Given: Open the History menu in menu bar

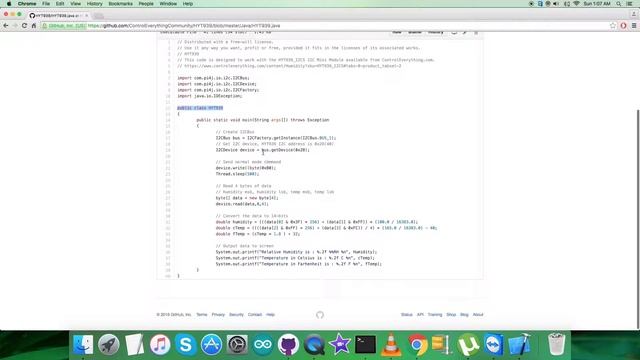Looking at the screenshot, I should click(x=94, y=4).
